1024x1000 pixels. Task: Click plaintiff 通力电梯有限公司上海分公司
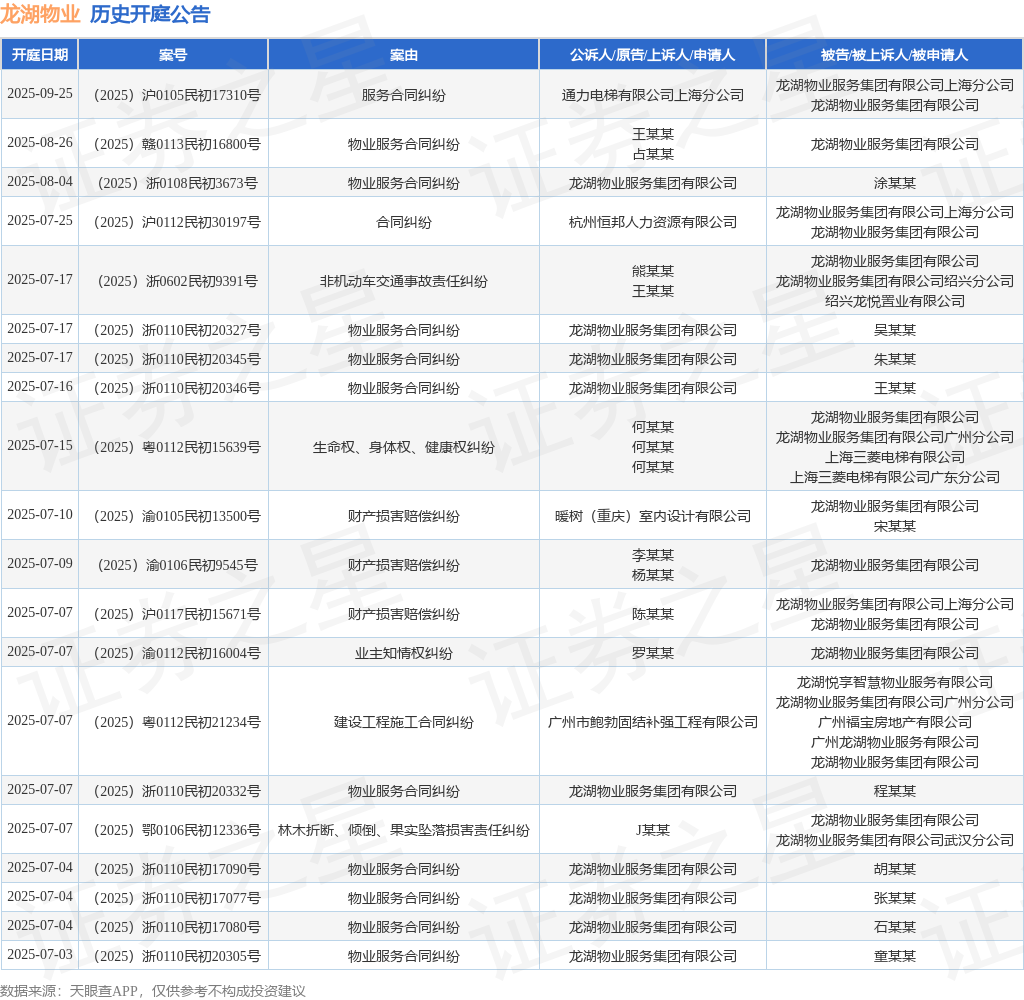652,95
